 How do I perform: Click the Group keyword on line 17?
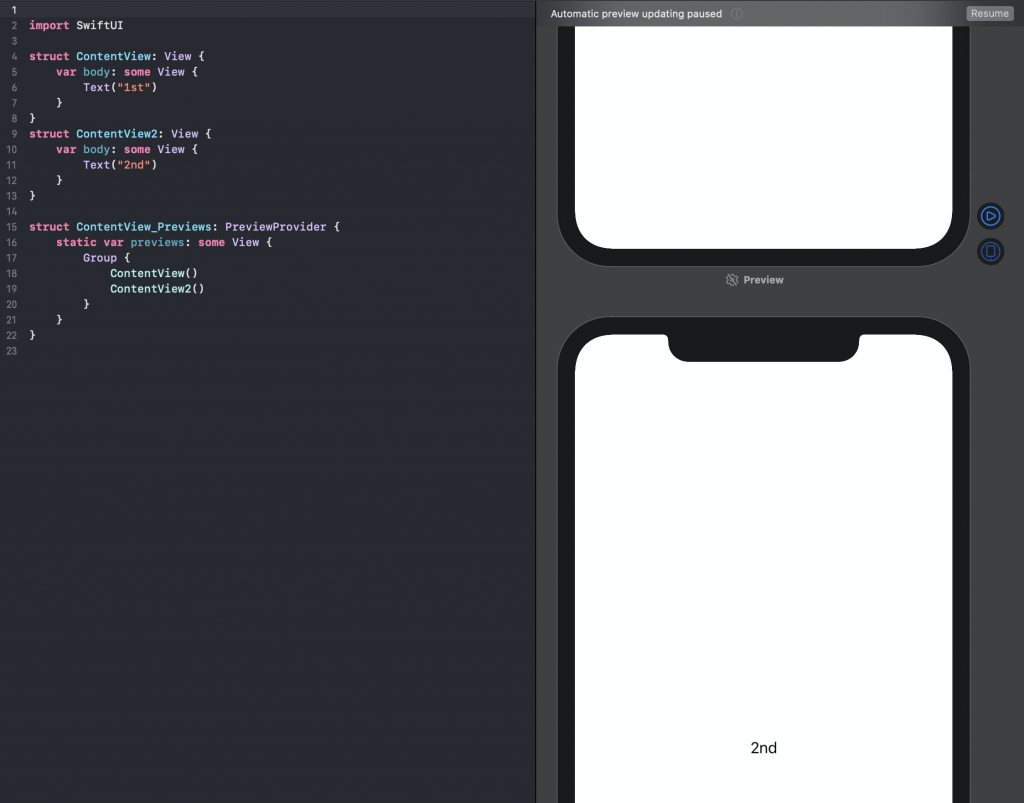(99, 258)
